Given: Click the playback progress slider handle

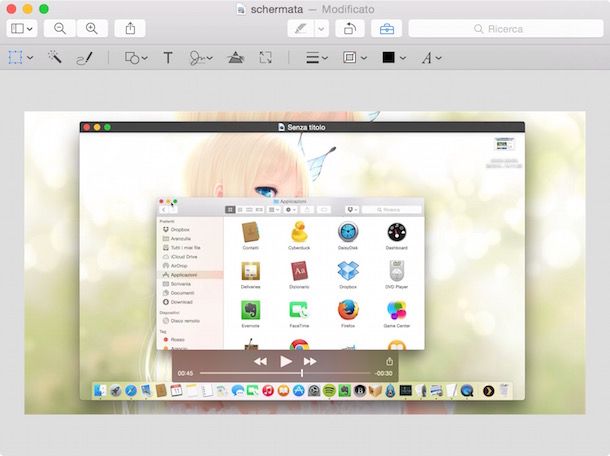Looking at the screenshot, I should (302, 373).
